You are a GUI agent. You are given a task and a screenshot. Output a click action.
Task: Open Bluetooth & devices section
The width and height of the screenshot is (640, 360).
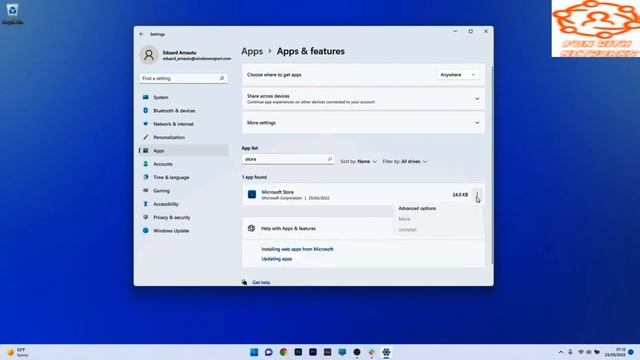pyautogui.click(x=183, y=111)
